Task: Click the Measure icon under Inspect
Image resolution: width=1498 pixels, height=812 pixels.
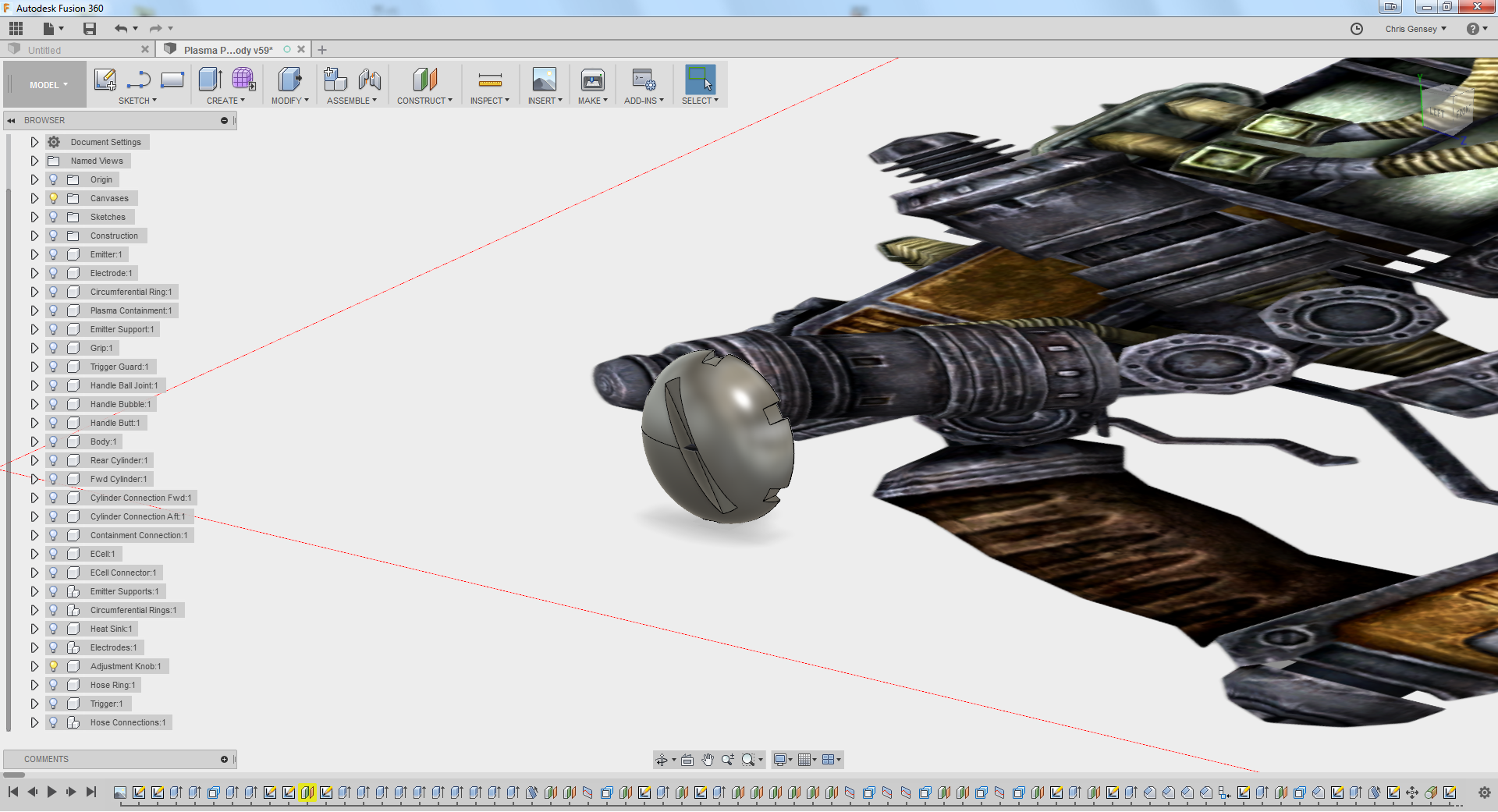Action: [x=489, y=80]
